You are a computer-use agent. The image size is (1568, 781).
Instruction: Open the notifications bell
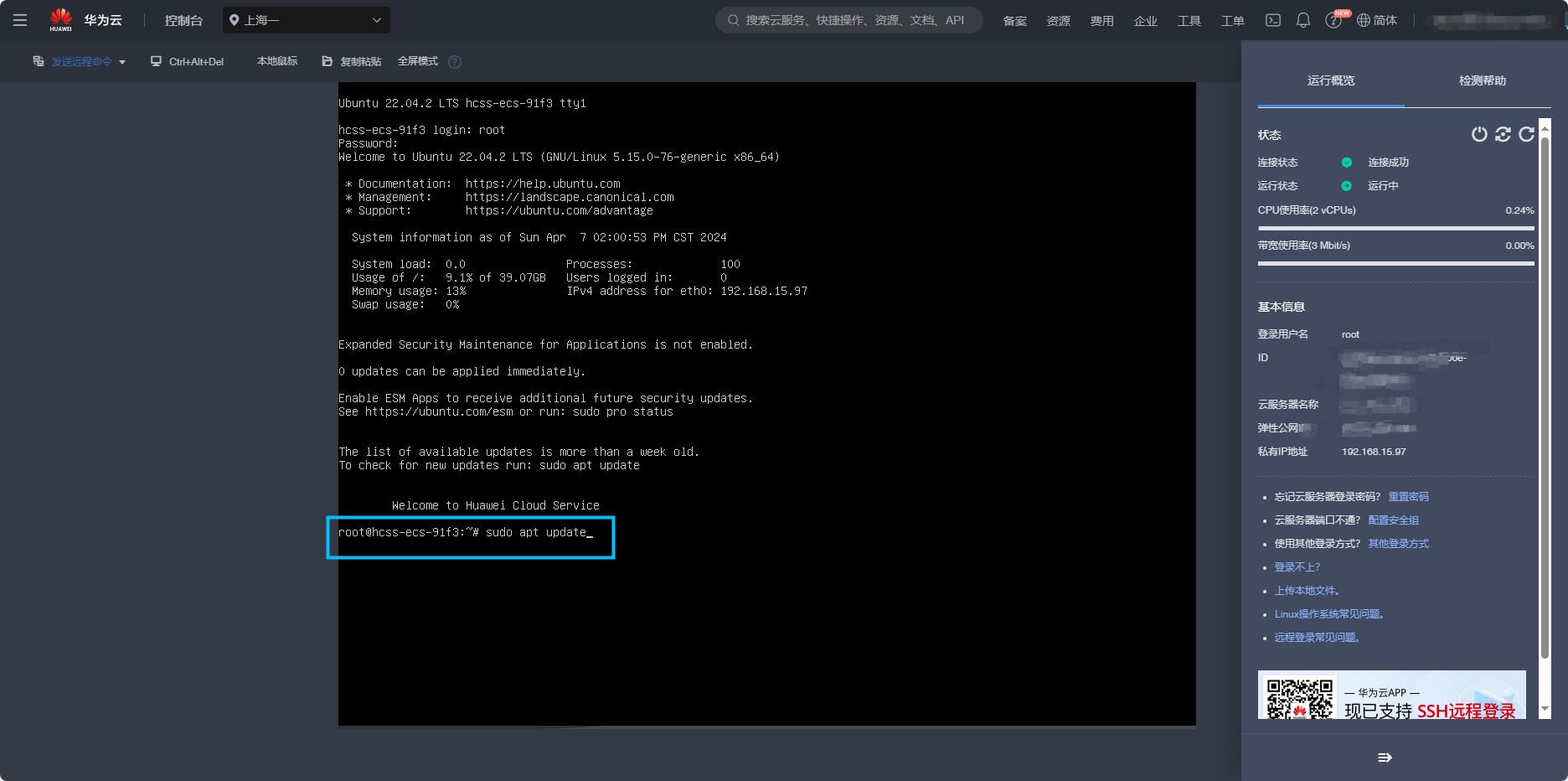[x=1303, y=20]
